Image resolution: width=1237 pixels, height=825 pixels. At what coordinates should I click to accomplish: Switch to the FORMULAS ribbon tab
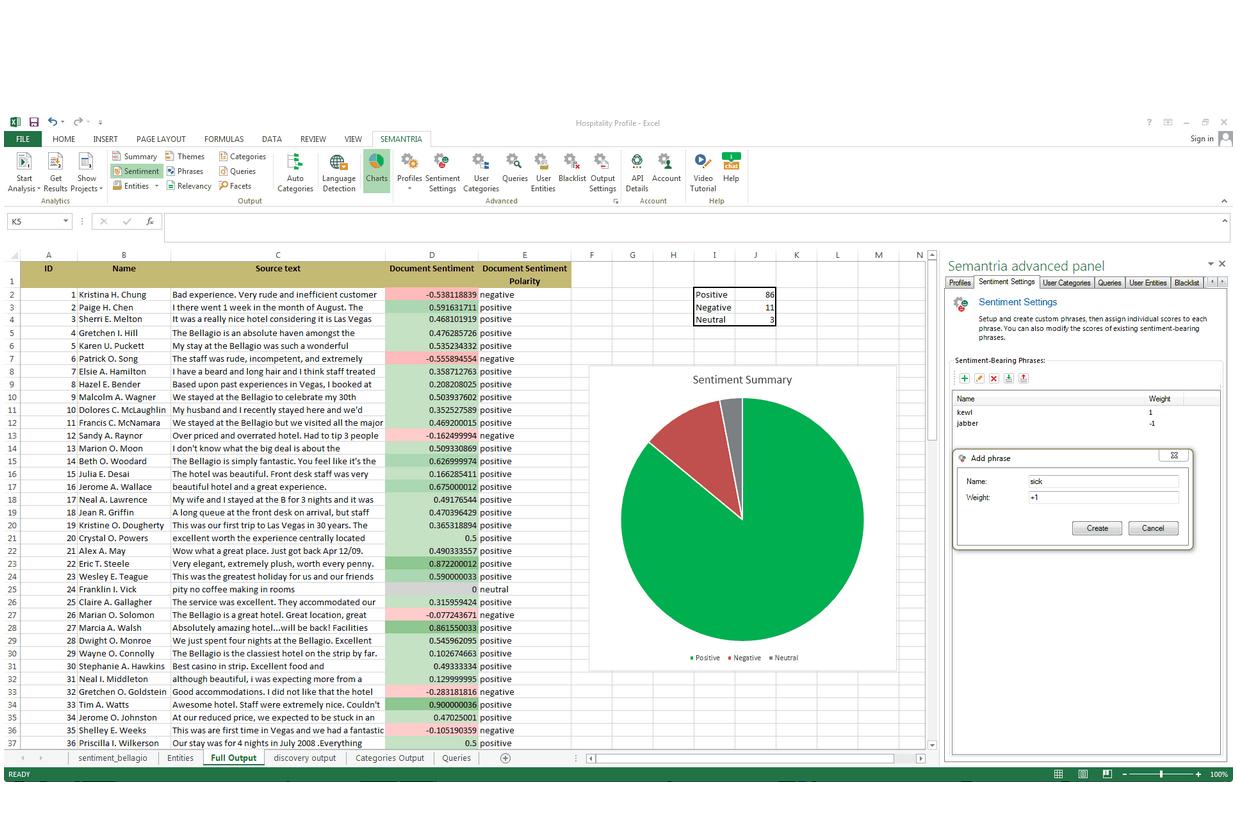[x=224, y=139]
